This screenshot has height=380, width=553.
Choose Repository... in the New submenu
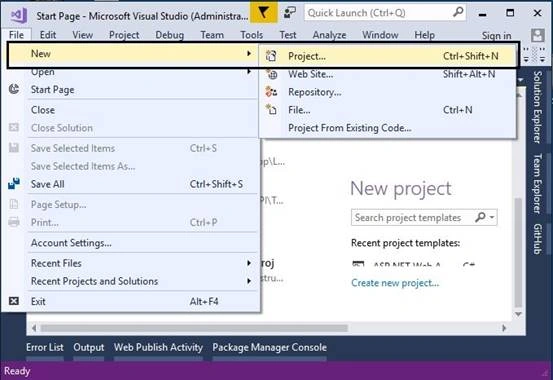[388, 92]
